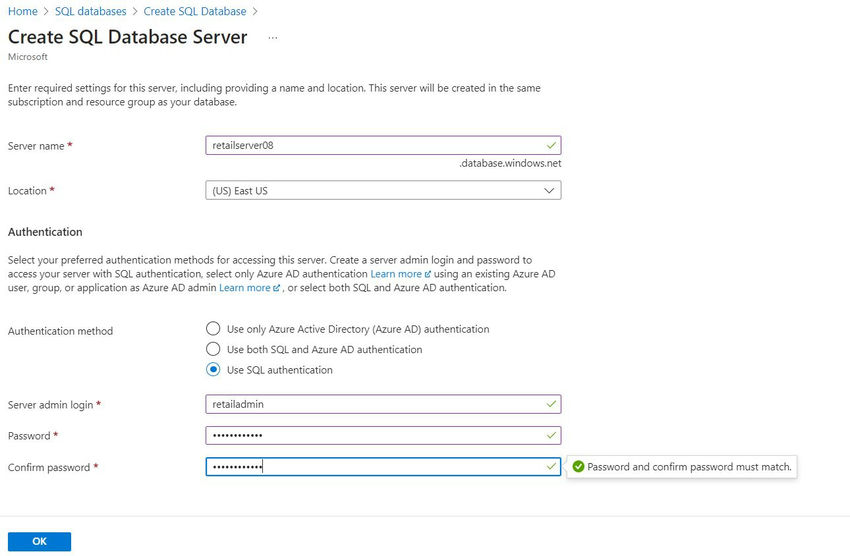850x556 pixels.
Task: Open Learn more link about Azure AD authentication
Action: click(x=396, y=274)
